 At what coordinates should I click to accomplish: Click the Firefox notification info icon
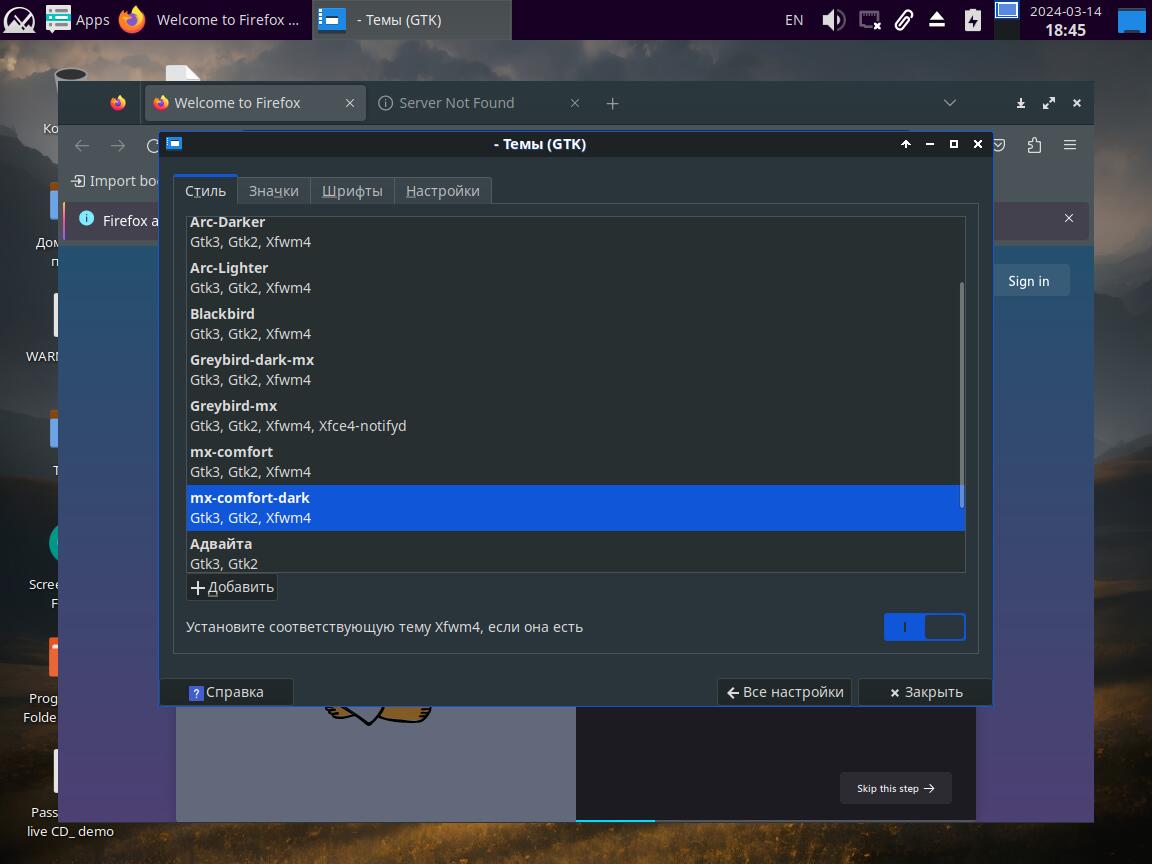click(x=86, y=218)
